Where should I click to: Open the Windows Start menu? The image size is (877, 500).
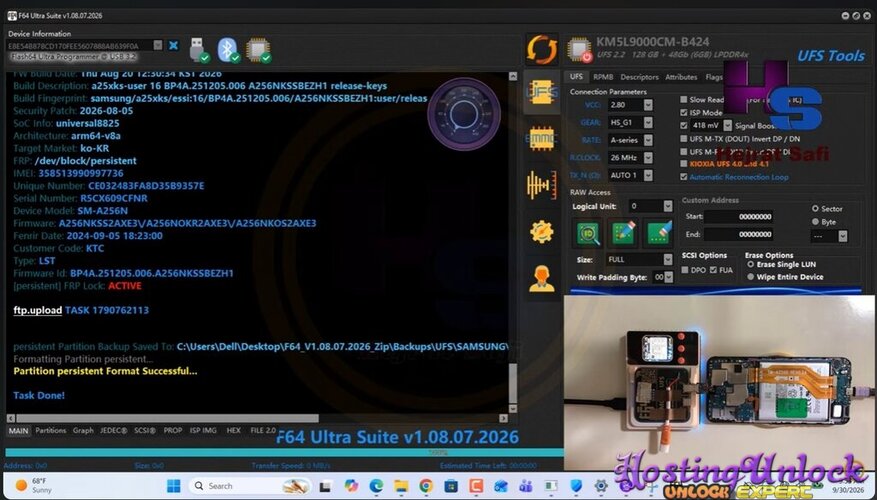point(173,485)
